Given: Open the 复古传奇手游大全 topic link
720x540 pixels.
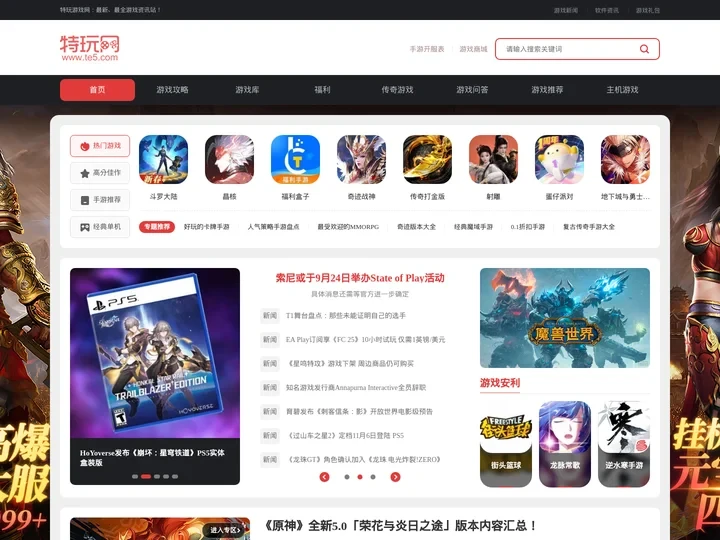Looking at the screenshot, I should [589, 227].
